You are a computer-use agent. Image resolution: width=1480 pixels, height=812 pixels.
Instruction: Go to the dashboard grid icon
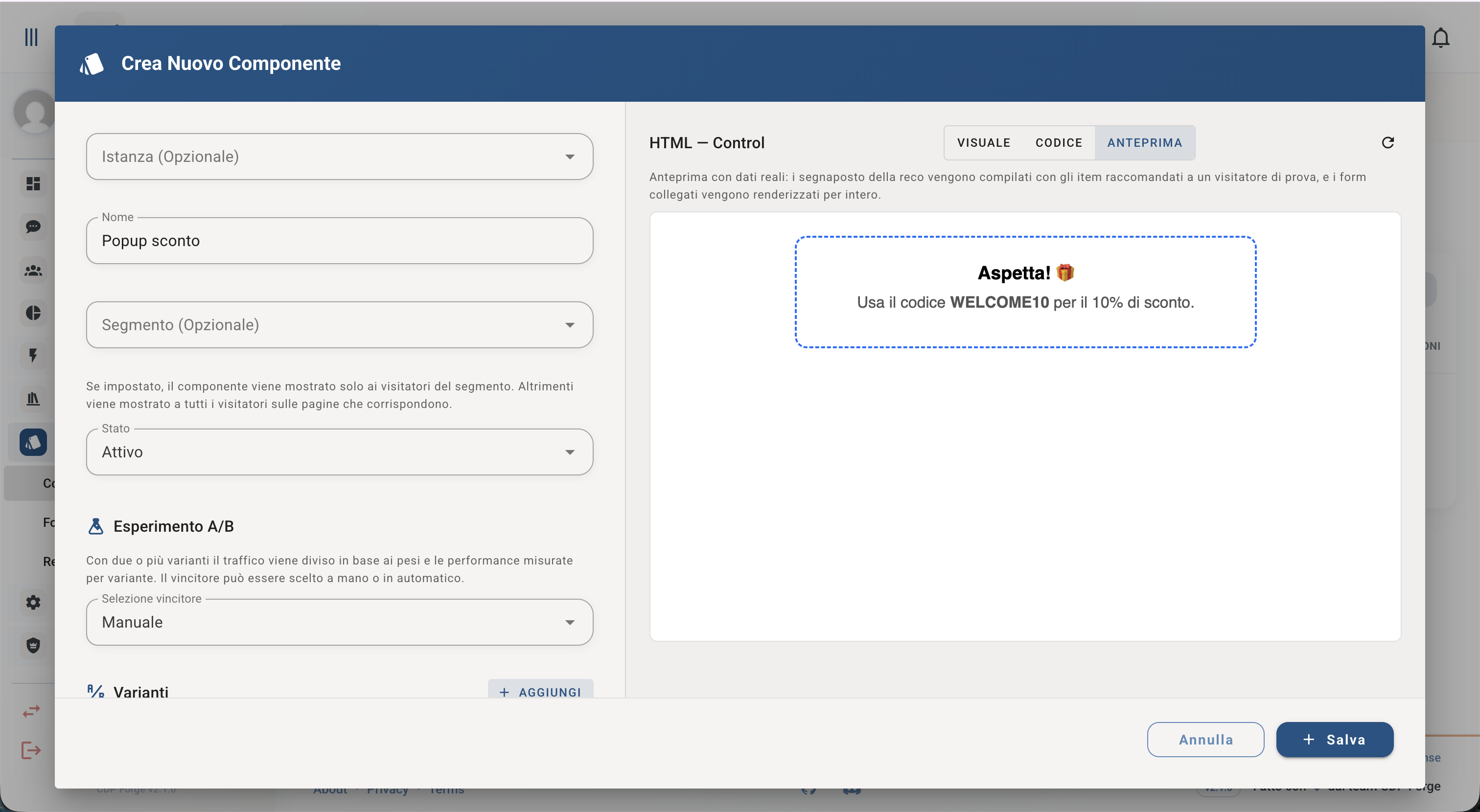tap(33, 184)
